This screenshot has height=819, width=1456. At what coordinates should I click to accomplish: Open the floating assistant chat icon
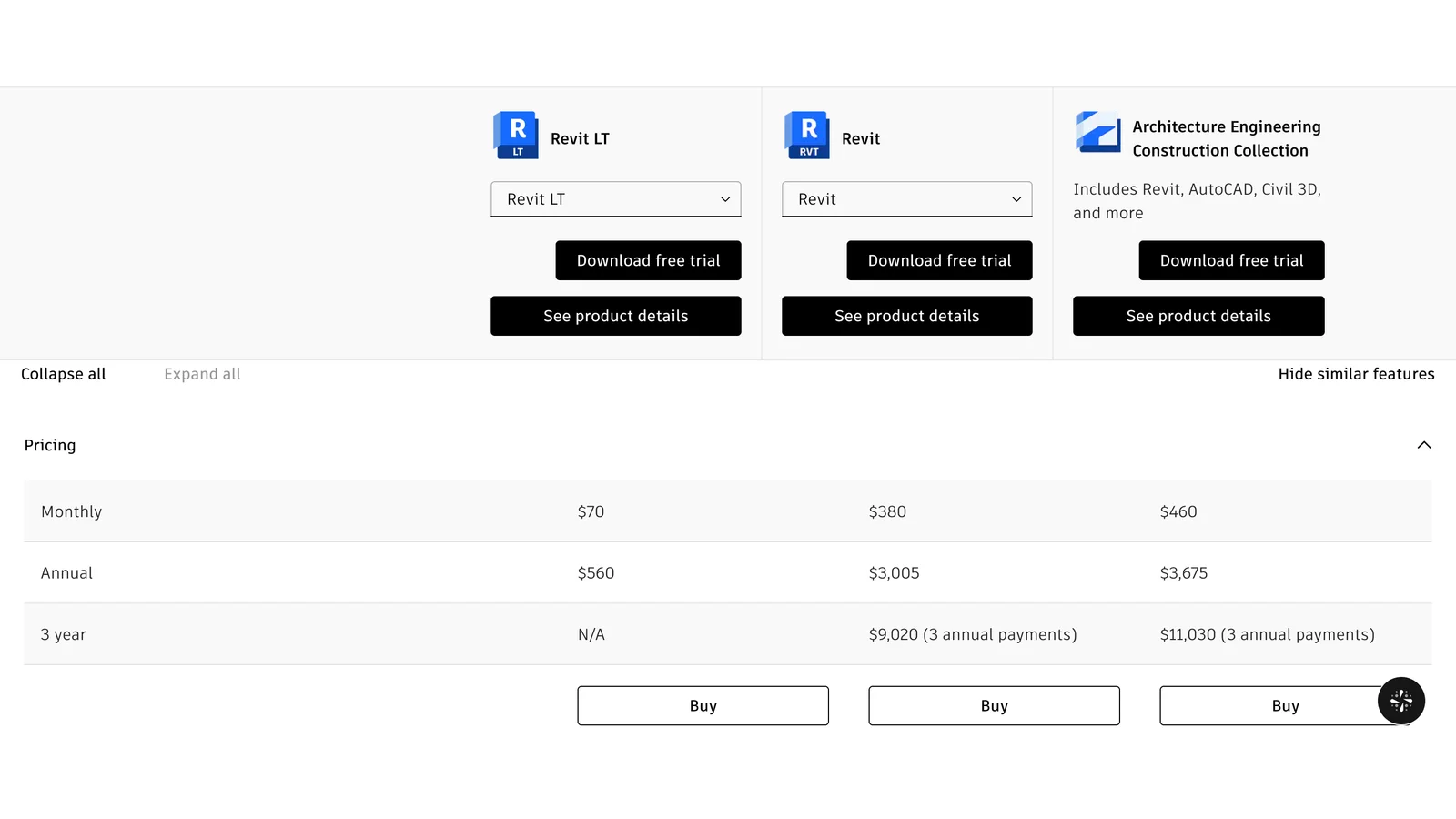[1401, 701]
